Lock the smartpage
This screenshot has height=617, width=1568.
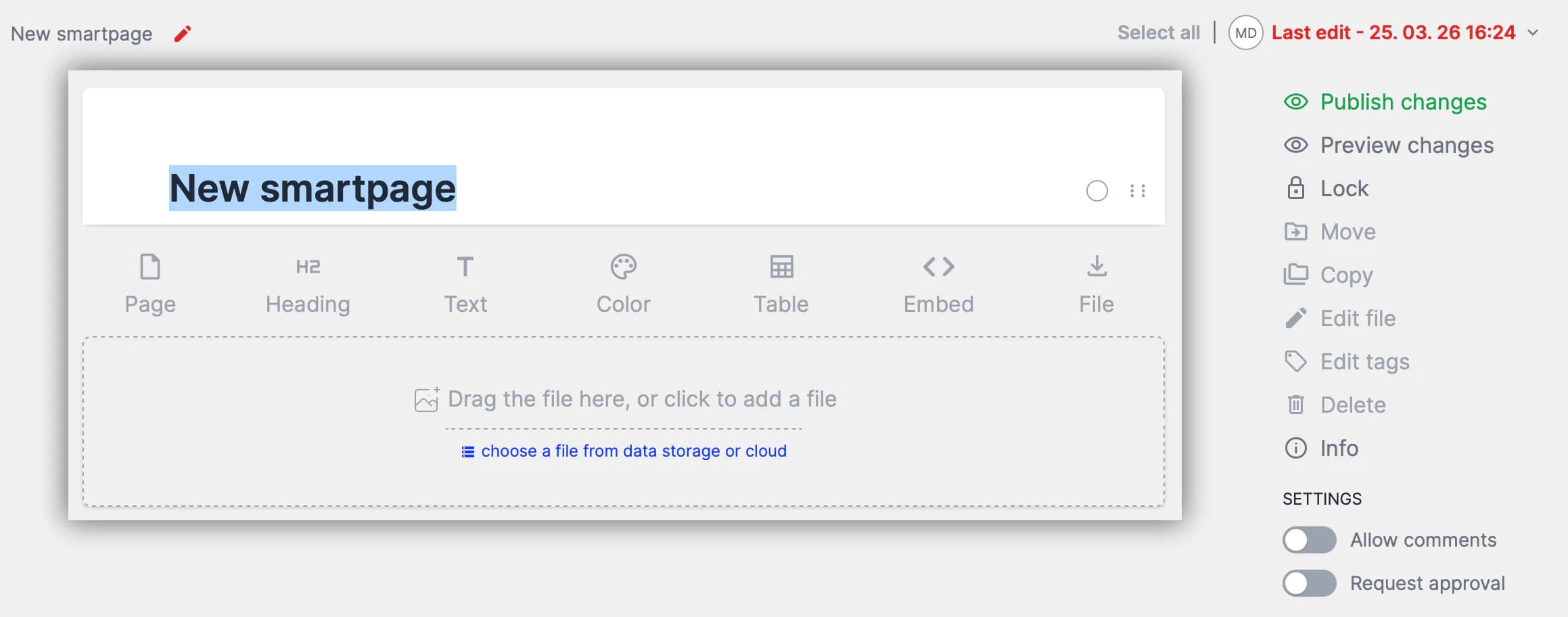(x=1343, y=189)
